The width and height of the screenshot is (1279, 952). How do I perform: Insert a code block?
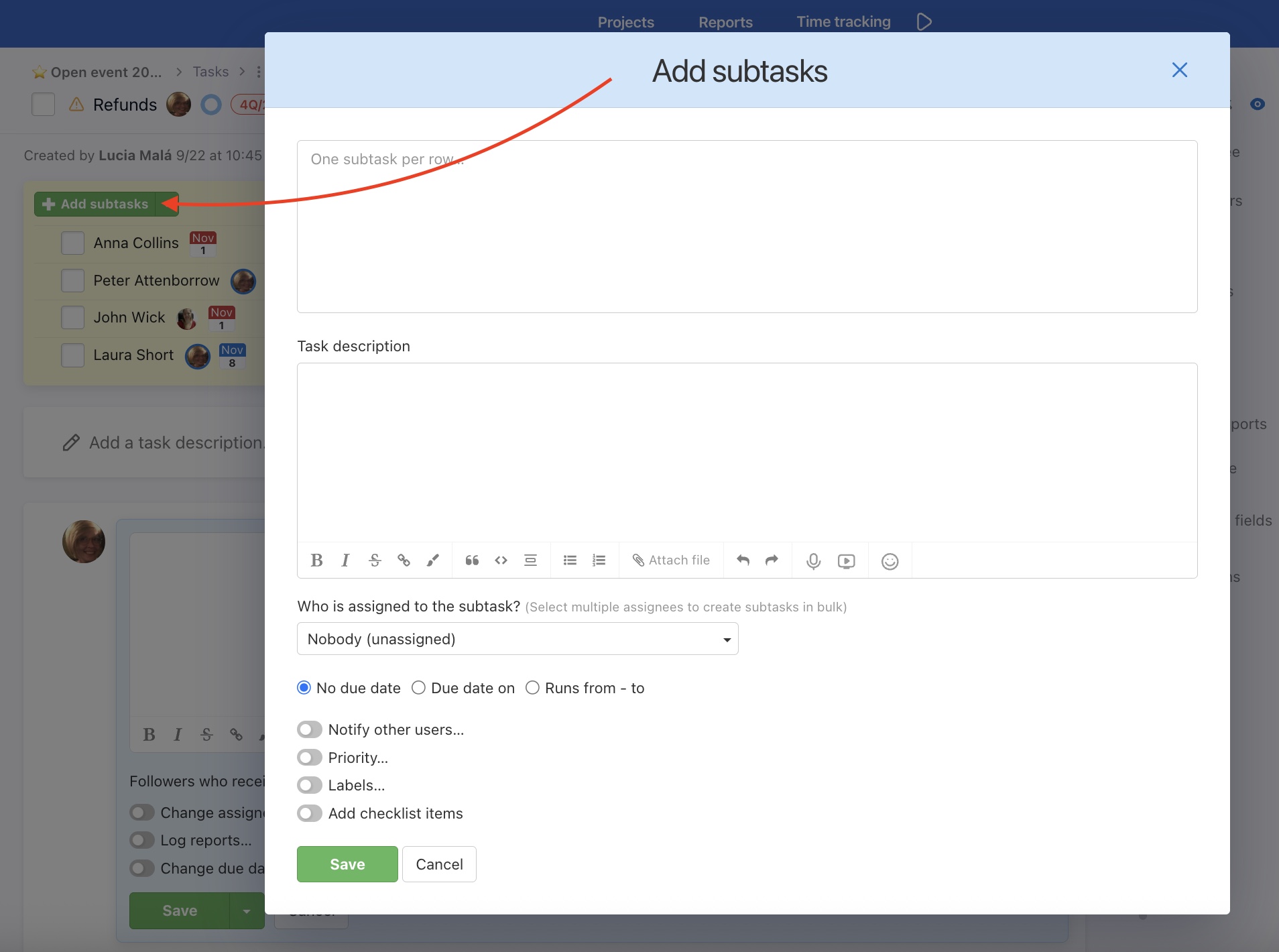(500, 560)
